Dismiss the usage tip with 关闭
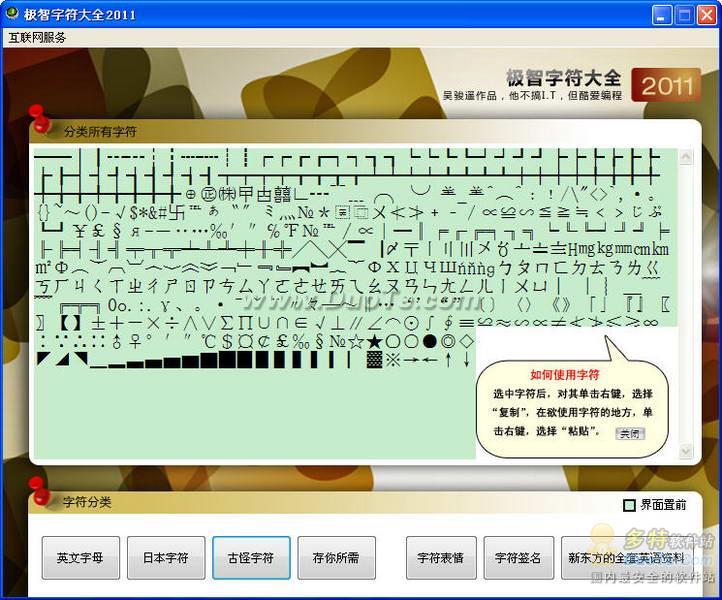 [x=630, y=433]
